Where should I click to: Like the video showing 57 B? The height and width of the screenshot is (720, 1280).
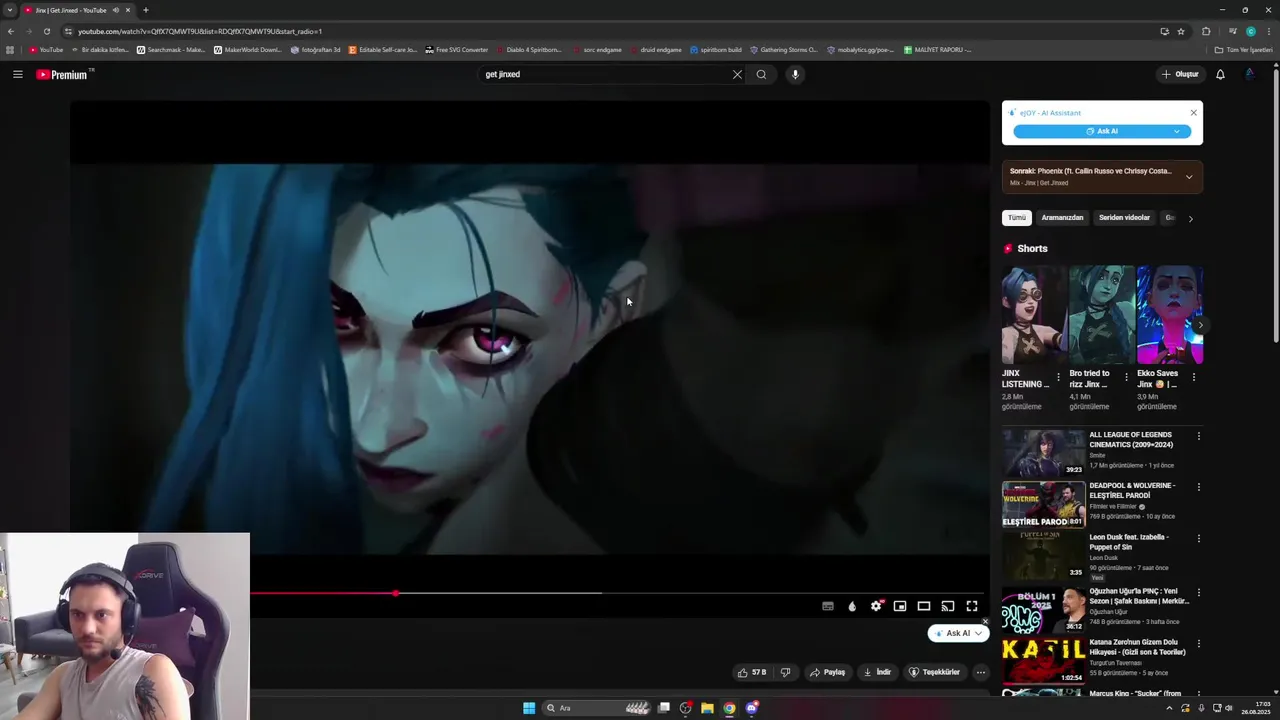click(x=751, y=672)
